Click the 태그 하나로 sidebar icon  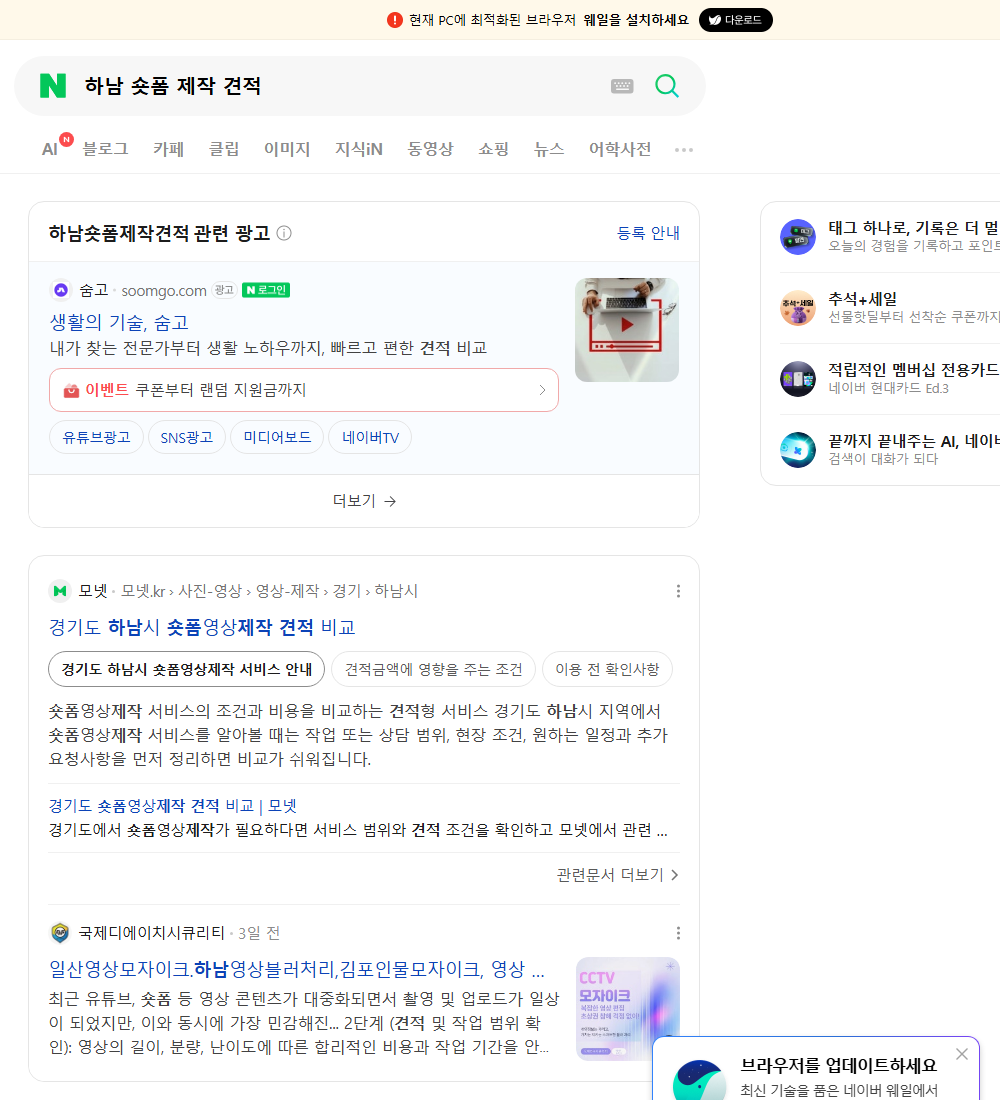tap(798, 237)
